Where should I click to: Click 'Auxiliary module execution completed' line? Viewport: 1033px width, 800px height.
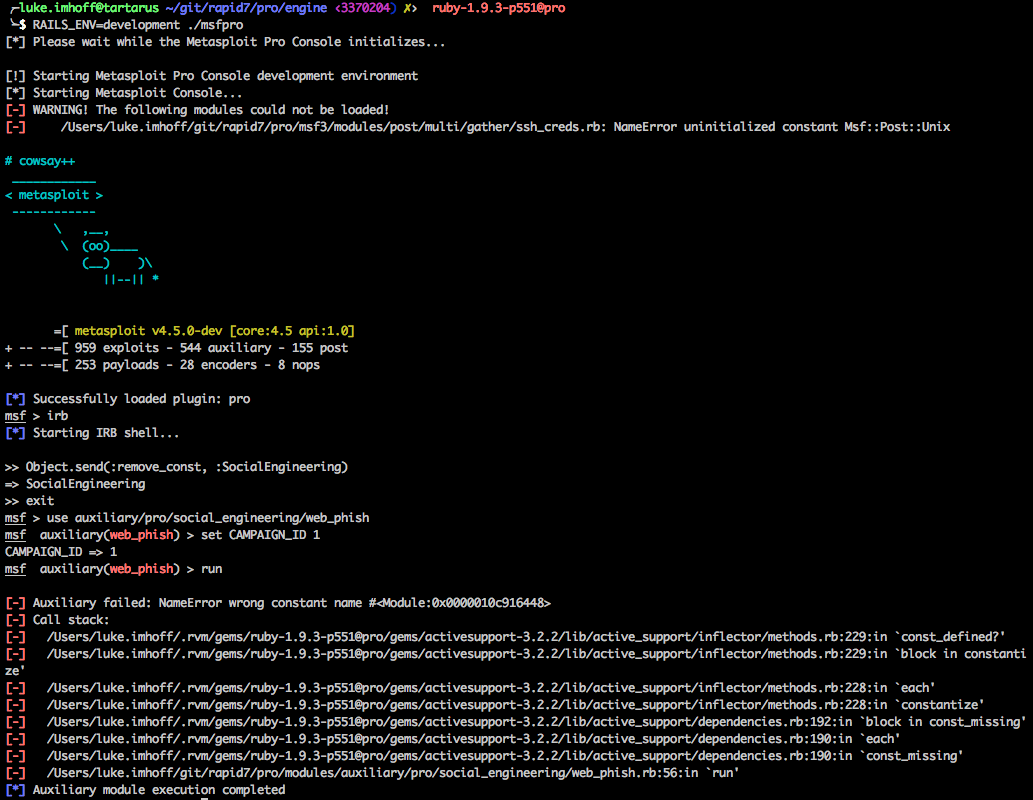tap(145, 790)
